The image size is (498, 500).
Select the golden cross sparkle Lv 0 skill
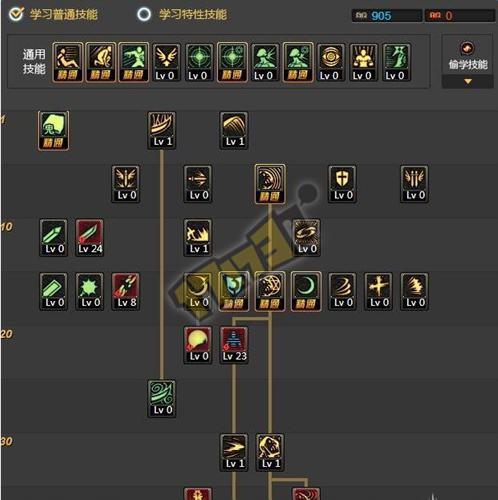378,292
